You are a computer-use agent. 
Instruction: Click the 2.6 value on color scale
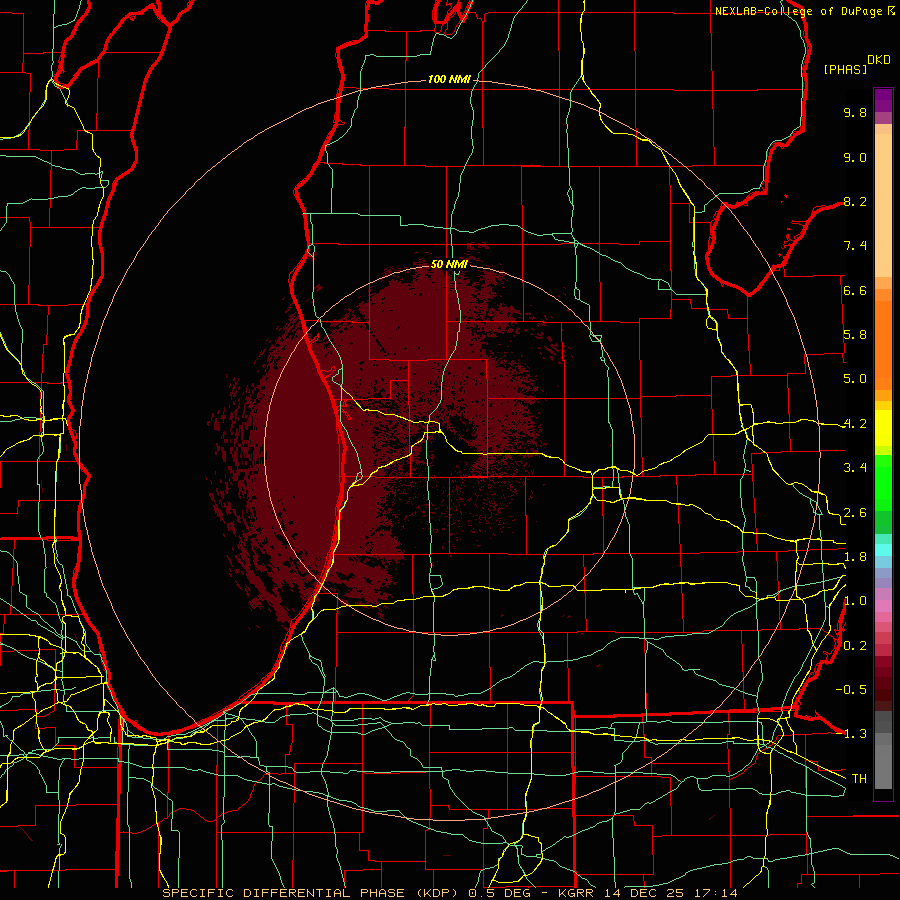[855, 513]
